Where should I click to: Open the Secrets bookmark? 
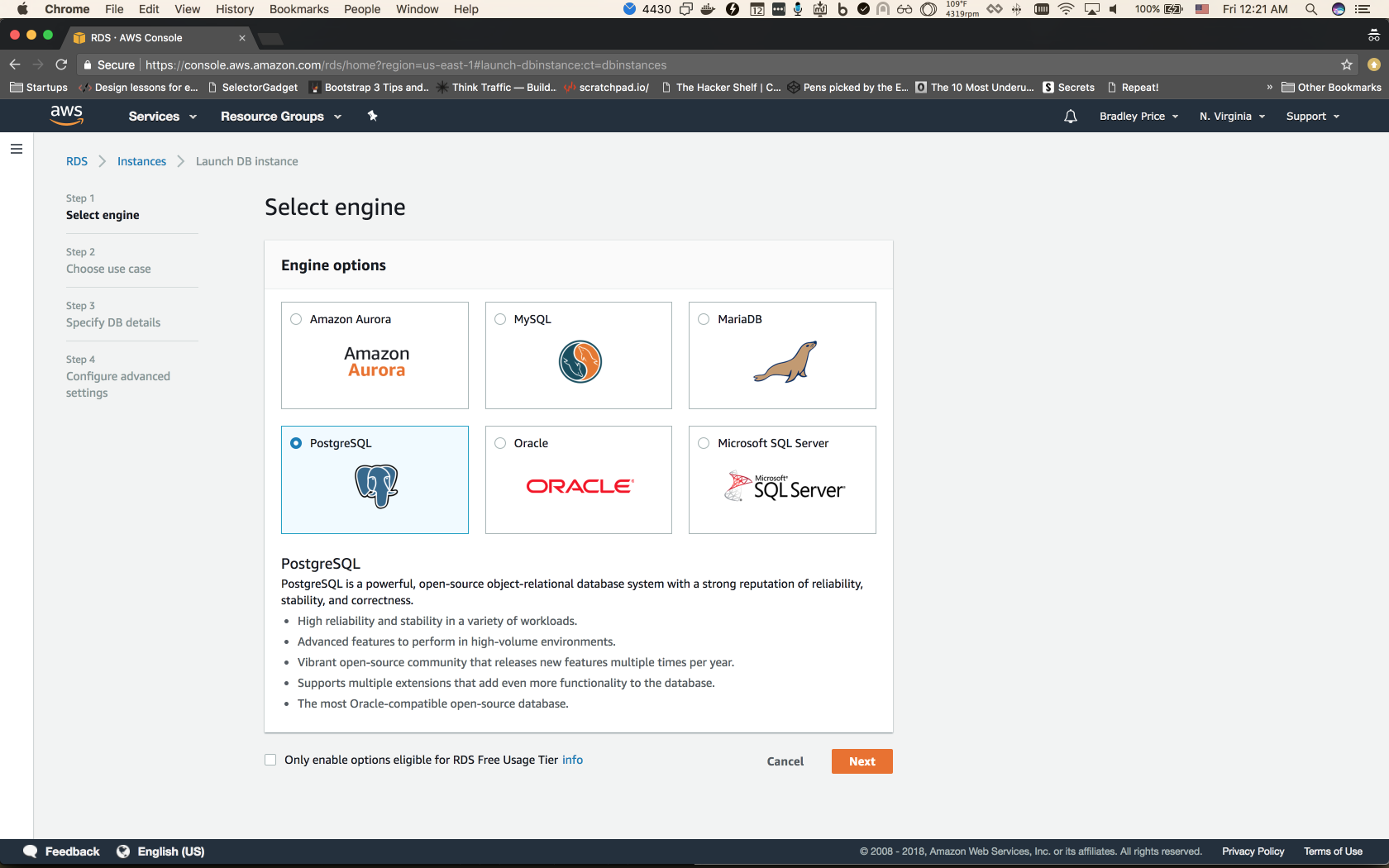point(1068,88)
